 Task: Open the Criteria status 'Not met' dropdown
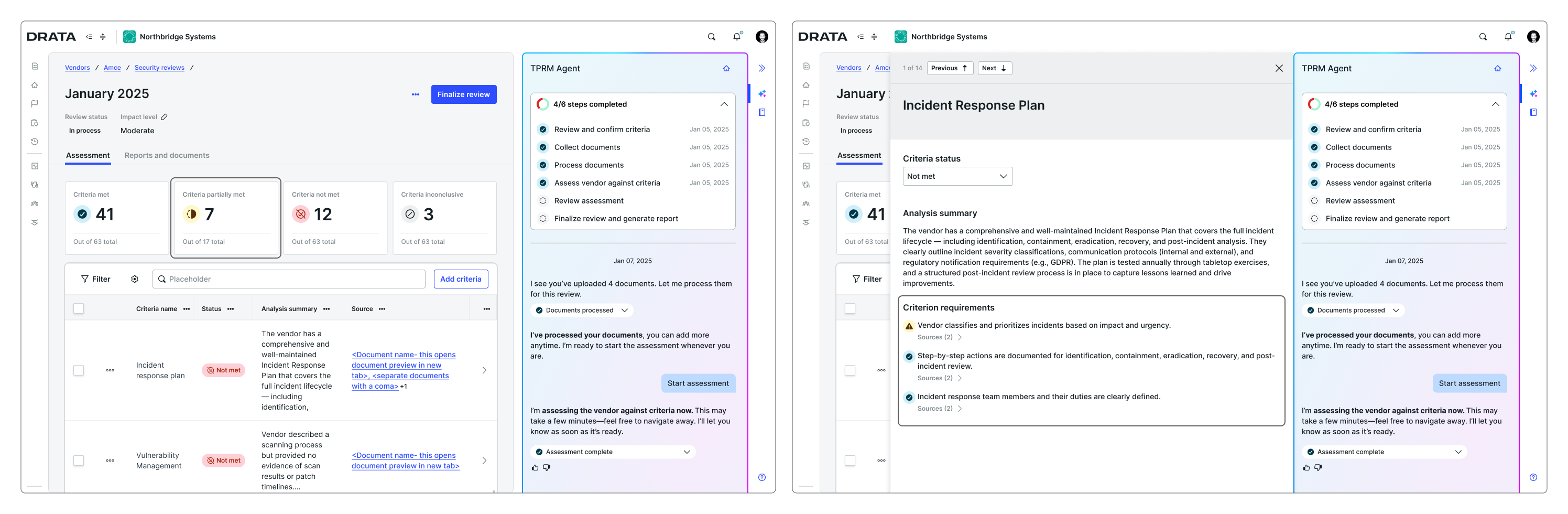tap(957, 176)
